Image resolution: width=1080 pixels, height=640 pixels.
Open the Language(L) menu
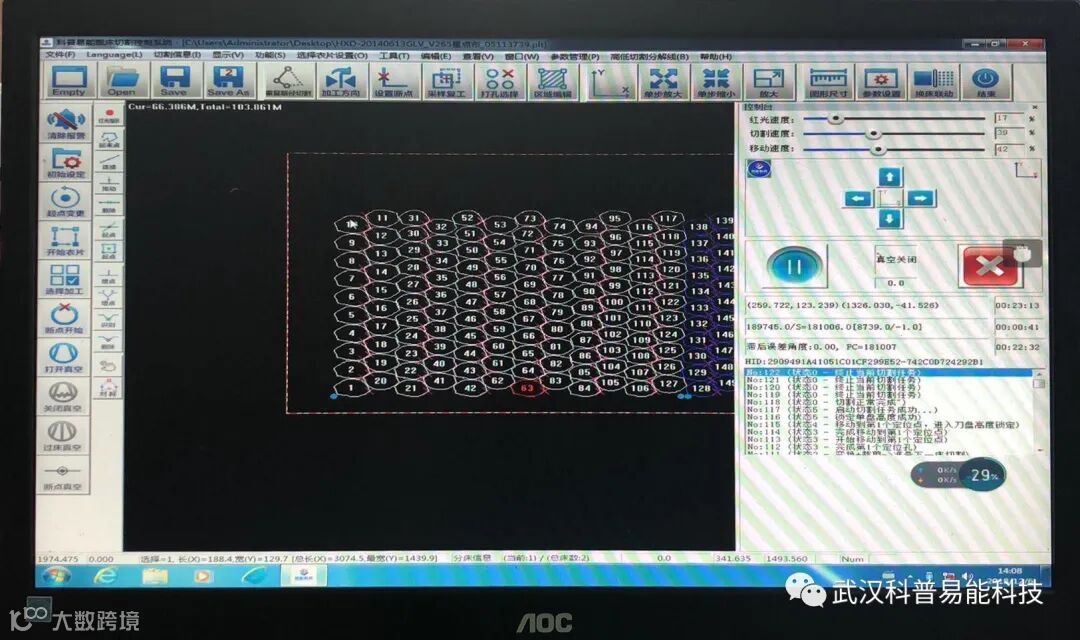(x=114, y=54)
